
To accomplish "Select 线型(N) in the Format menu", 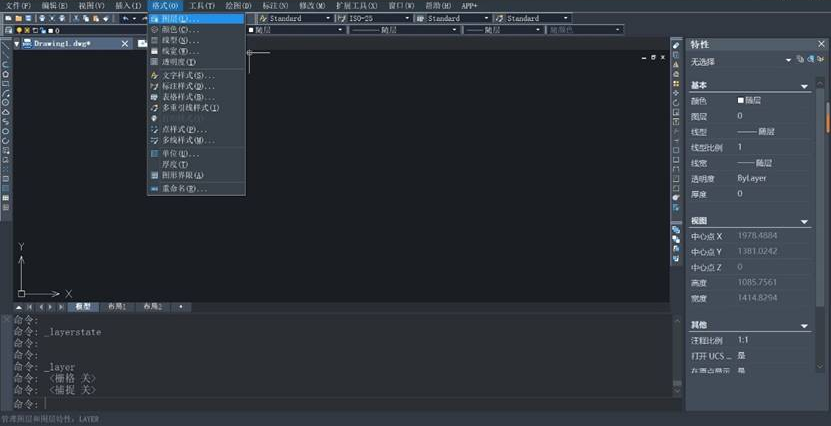I will pos(196,40).
